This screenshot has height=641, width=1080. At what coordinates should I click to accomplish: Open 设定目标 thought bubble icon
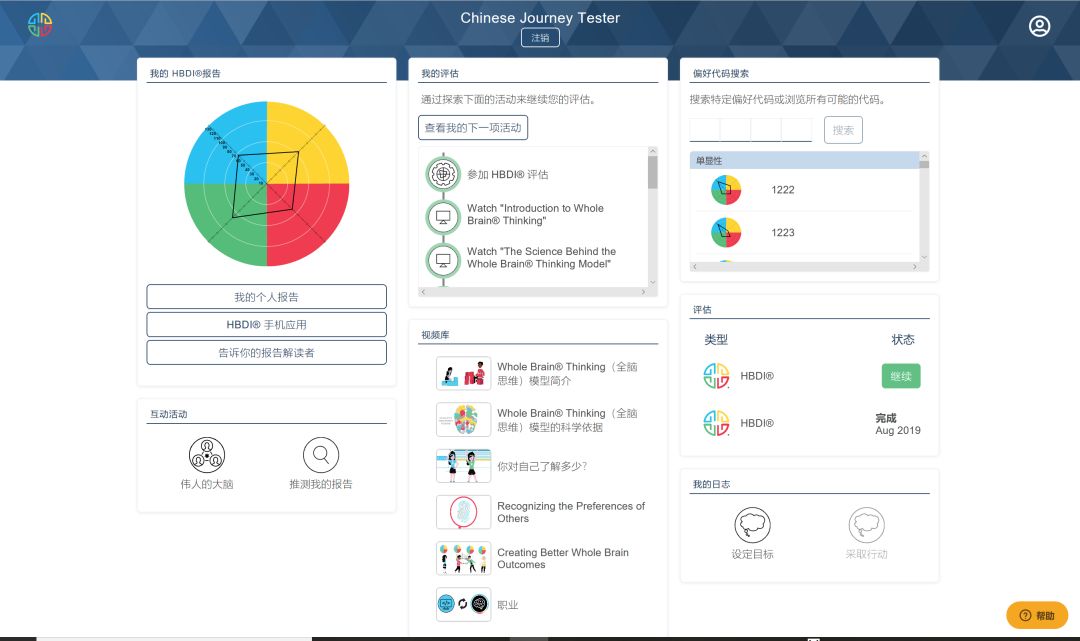pyautogui.click(x=753, y=525)
